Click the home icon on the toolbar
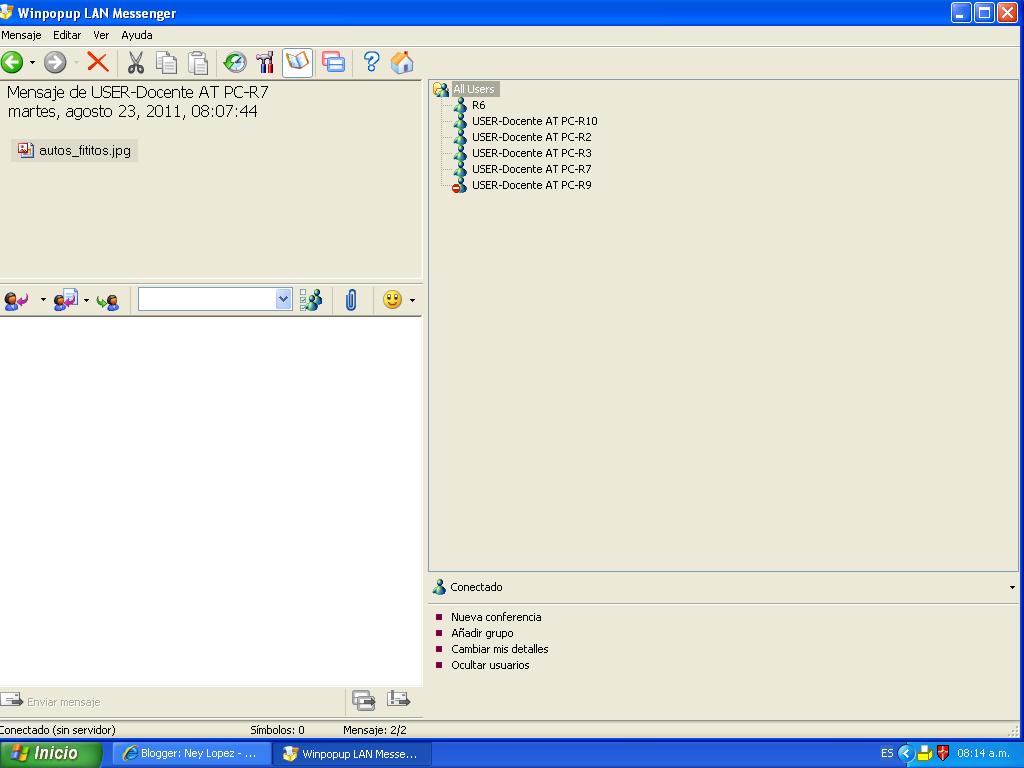Image resolution: width=1024 pixels, height=768 pixels. [x=402, y=62]
